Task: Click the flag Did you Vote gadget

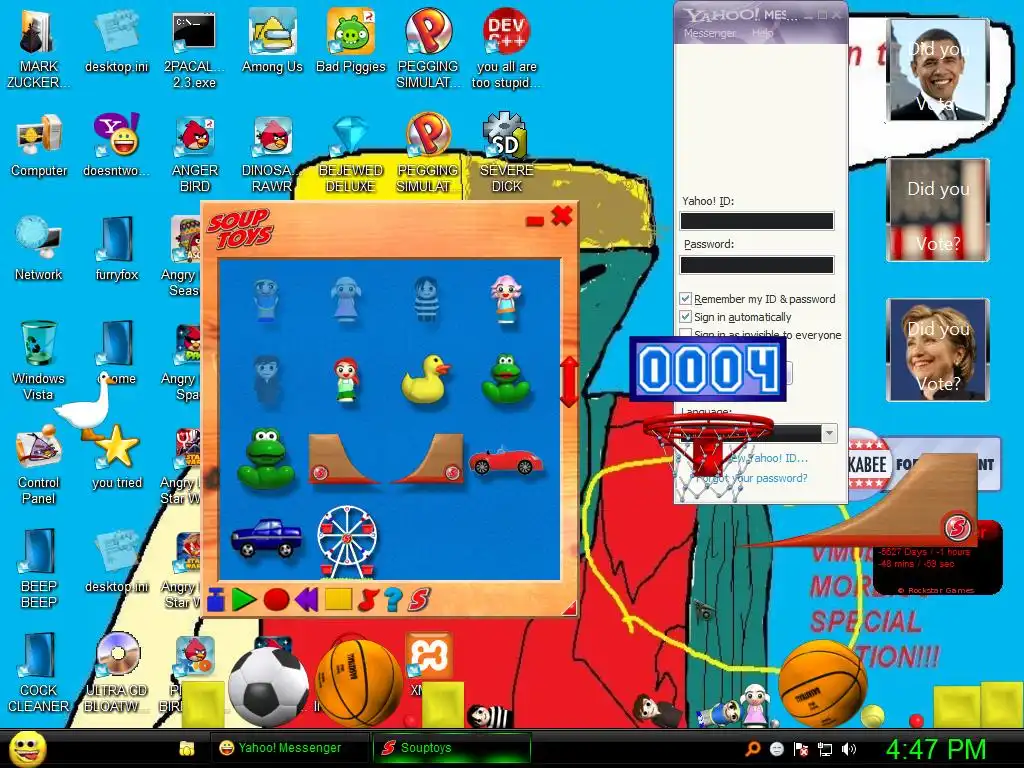Action: coord(938,210)
